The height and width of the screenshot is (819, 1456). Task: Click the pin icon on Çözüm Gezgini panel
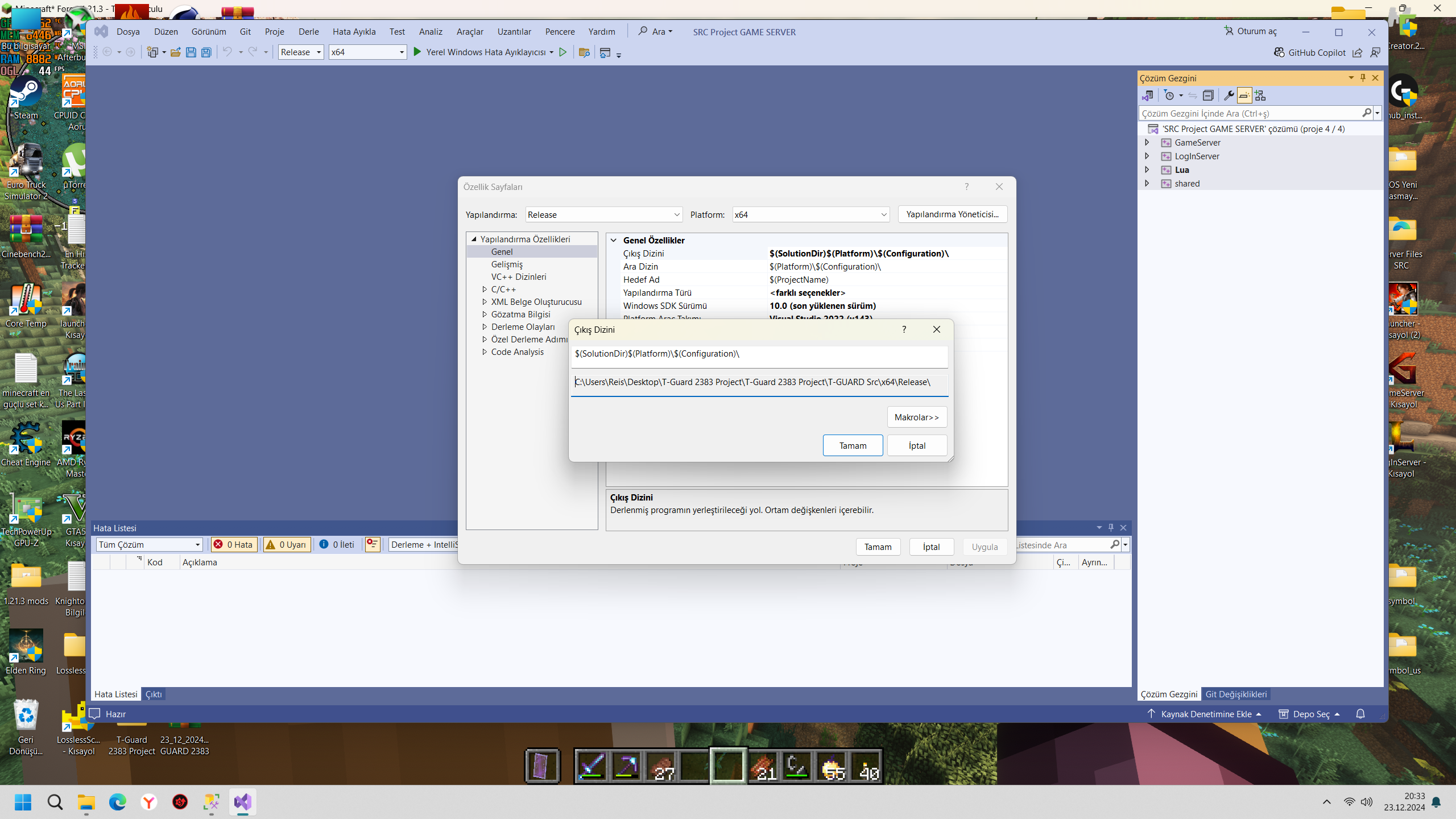[x=1363, y=78]
